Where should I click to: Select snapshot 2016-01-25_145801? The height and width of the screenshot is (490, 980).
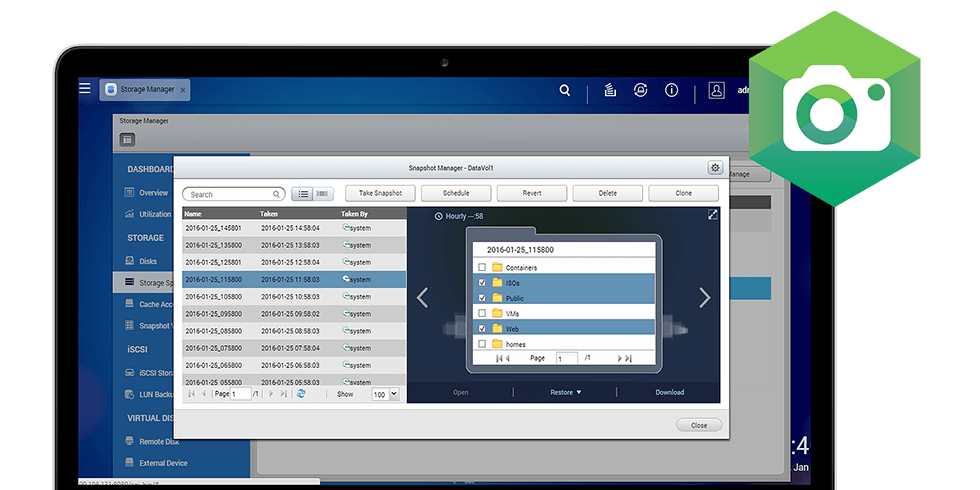[x=294, y=228]
